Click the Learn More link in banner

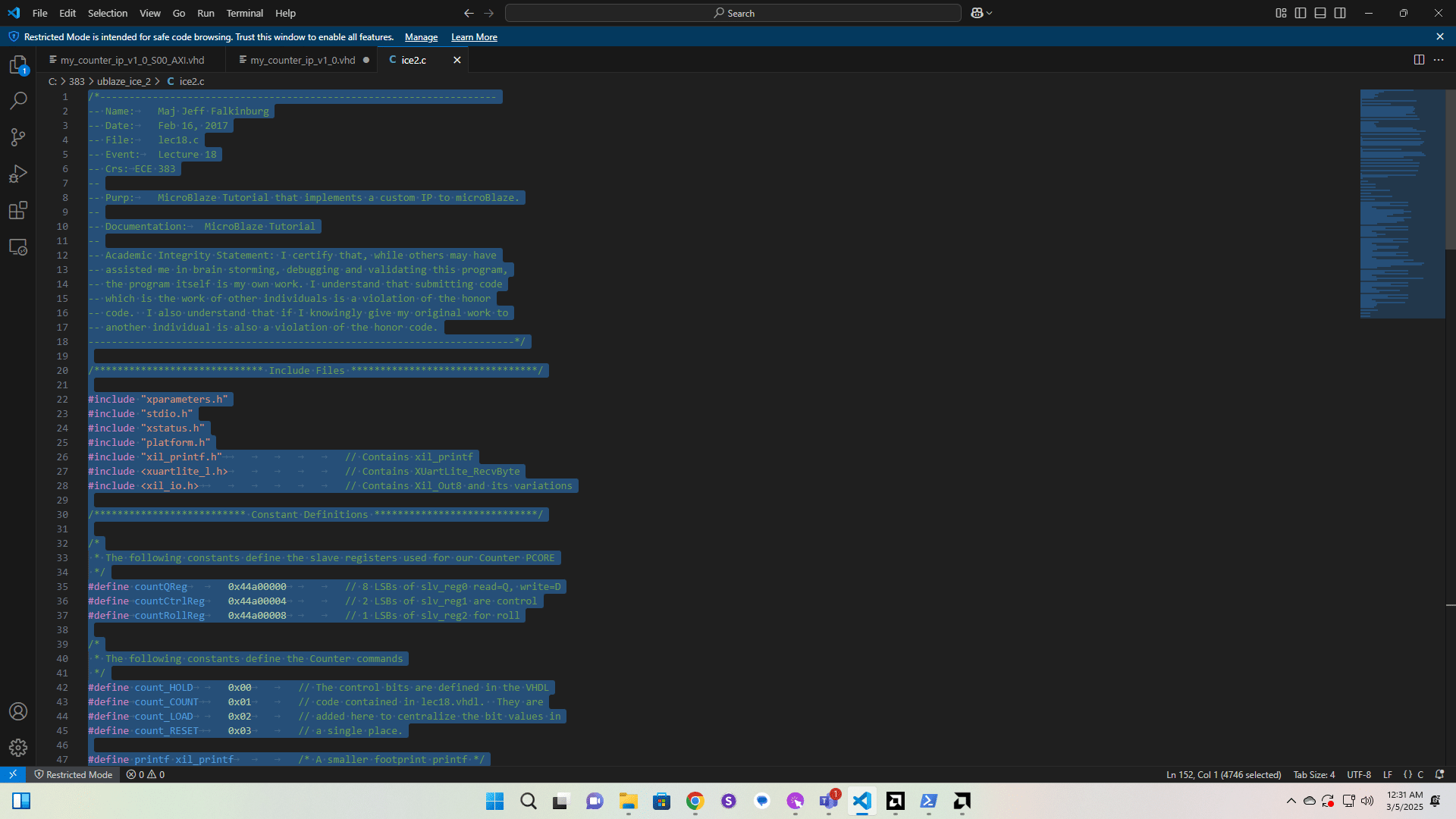[474, 37]
